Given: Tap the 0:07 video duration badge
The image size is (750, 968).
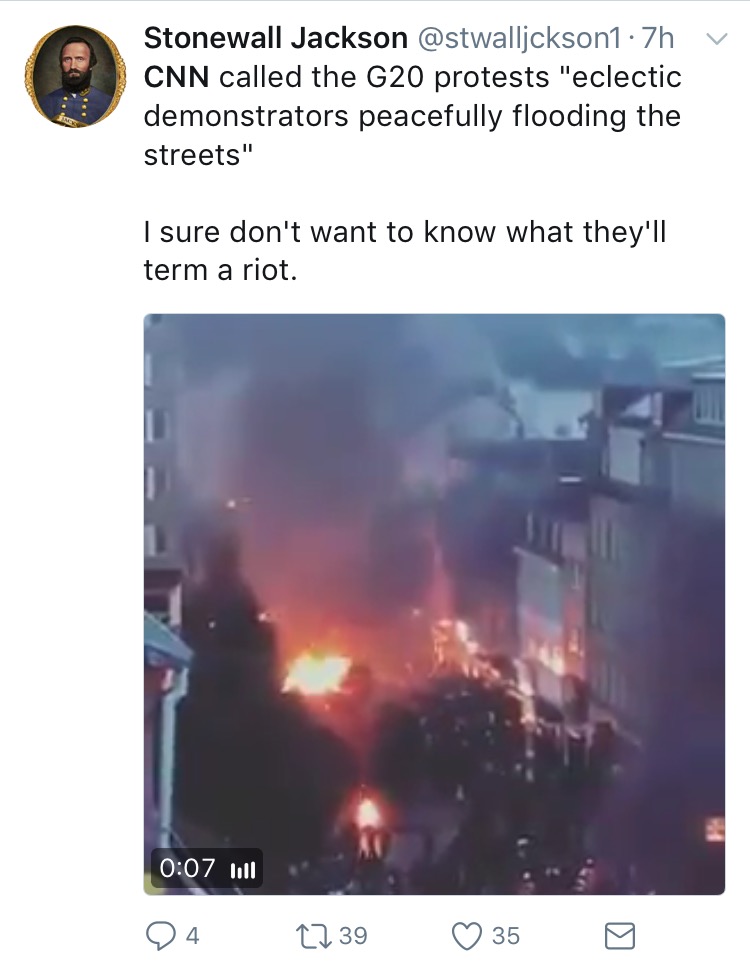Looking at the screenshot, I should 188,869.
